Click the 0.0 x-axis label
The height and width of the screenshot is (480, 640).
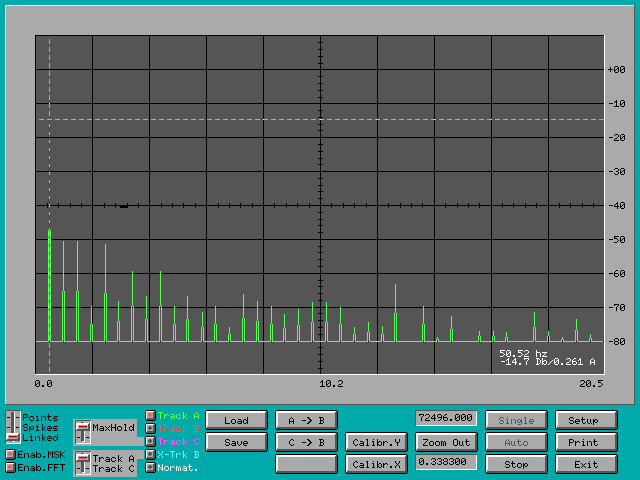coord(43,384)
